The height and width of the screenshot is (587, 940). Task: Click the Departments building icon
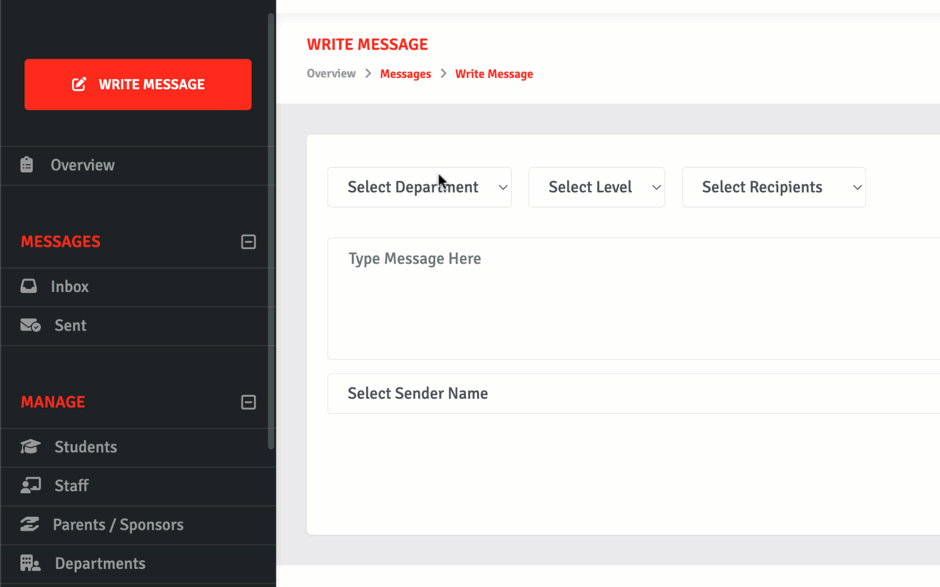point(30,563)
